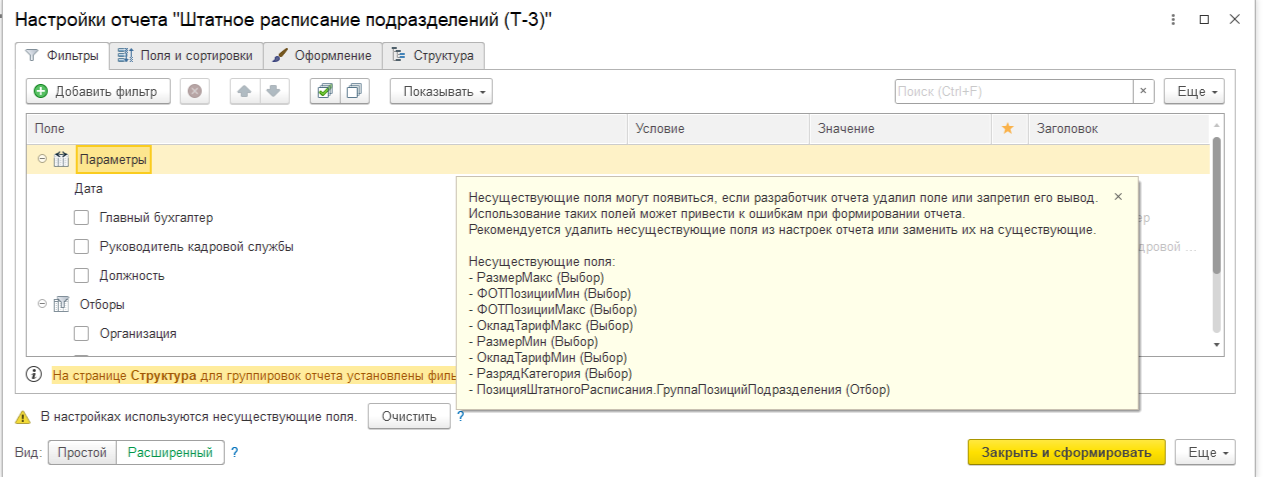Clear the search field with x icon

click(x=1143, y=91)
